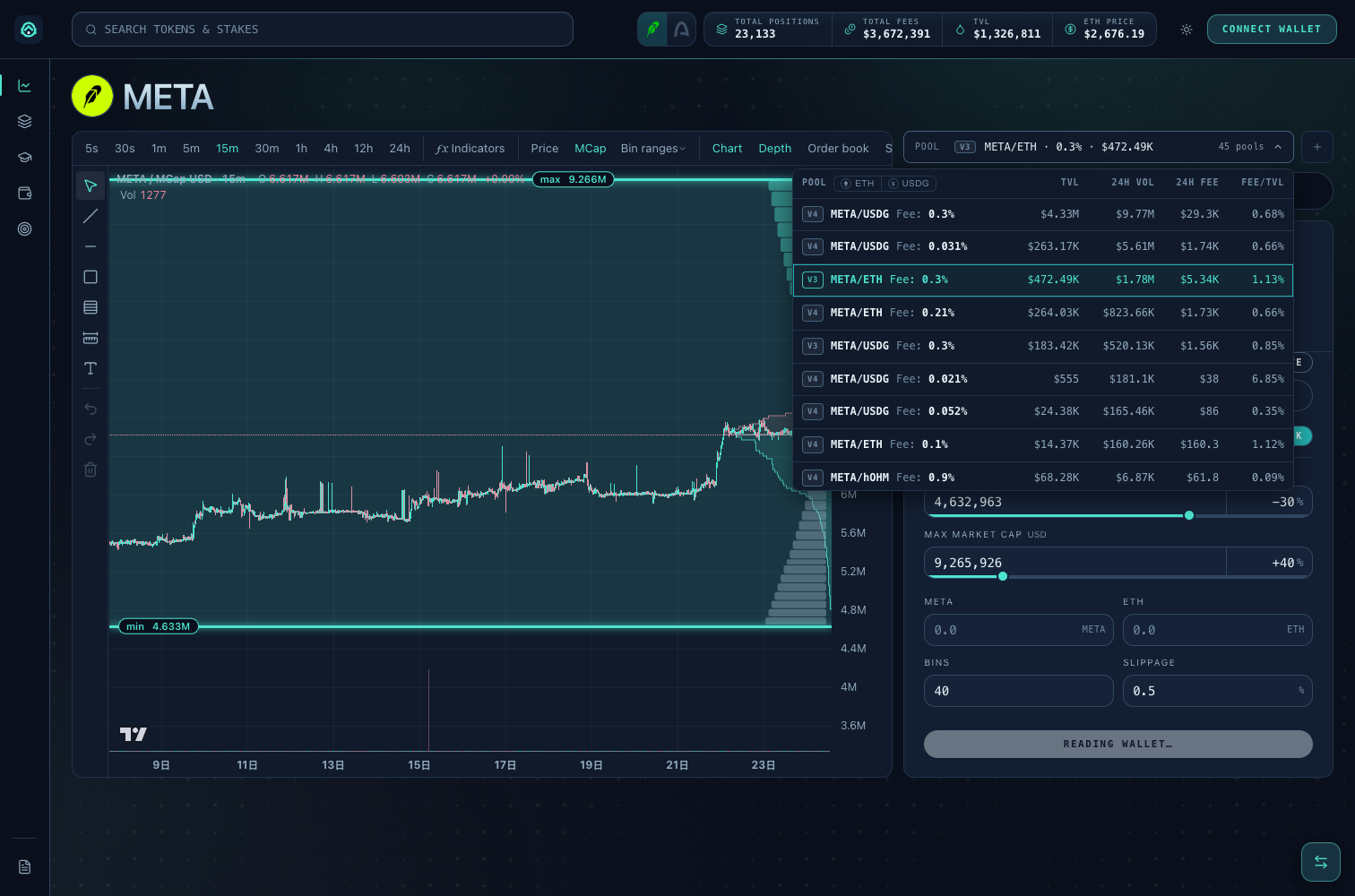Open the wallet sidebar icon
This screenshot has width=1355, height=896.
tap(25, 194)
